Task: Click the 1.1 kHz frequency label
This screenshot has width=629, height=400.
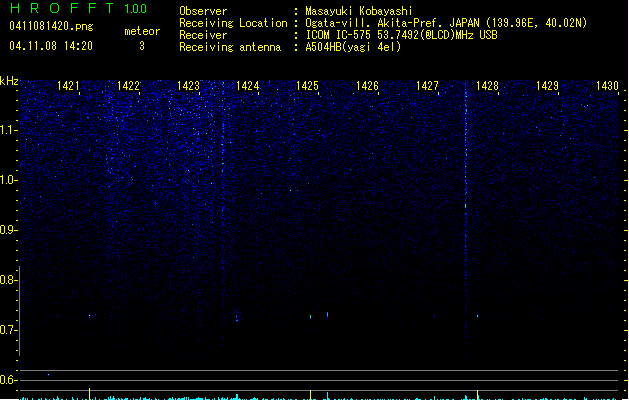Action: point(9,130)
